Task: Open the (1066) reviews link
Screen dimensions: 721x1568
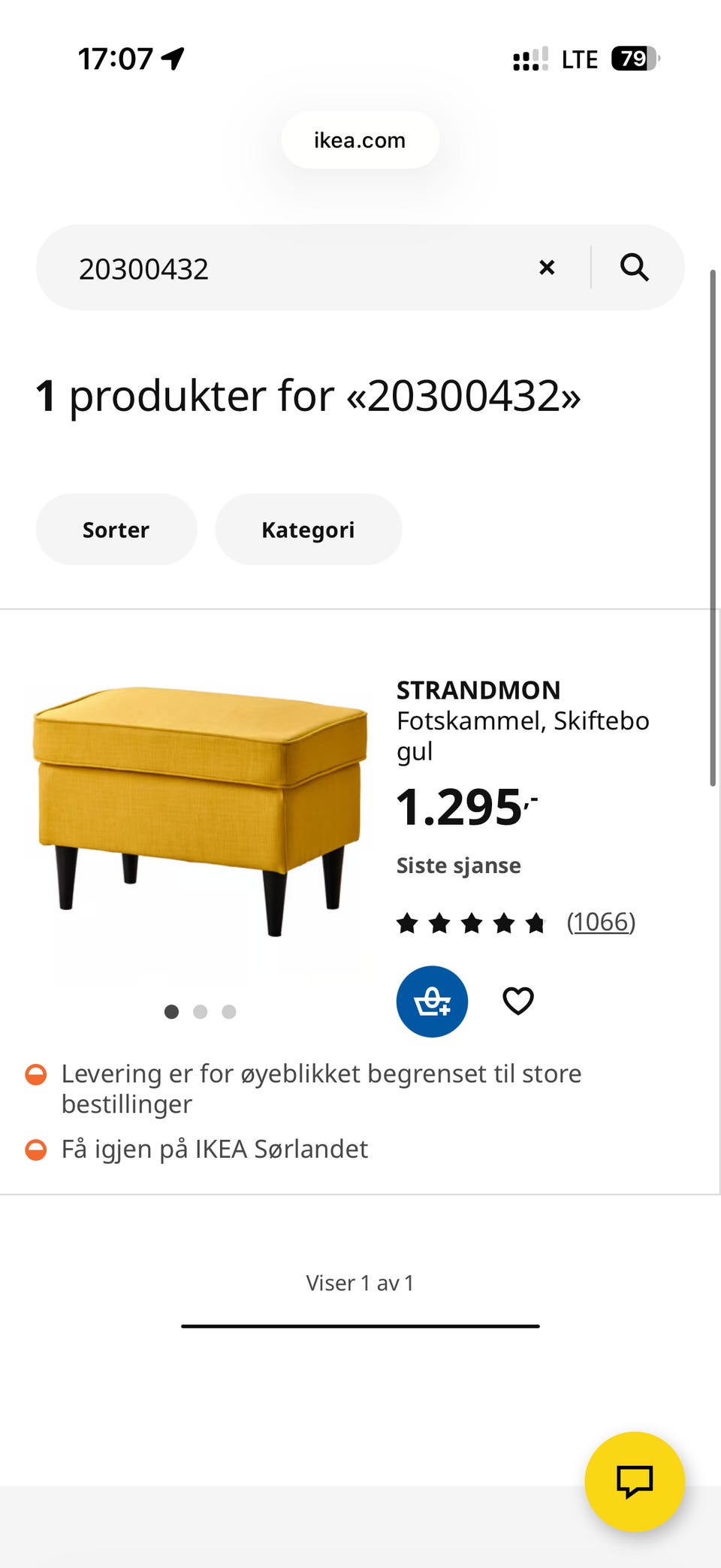Action: [601, 922]
